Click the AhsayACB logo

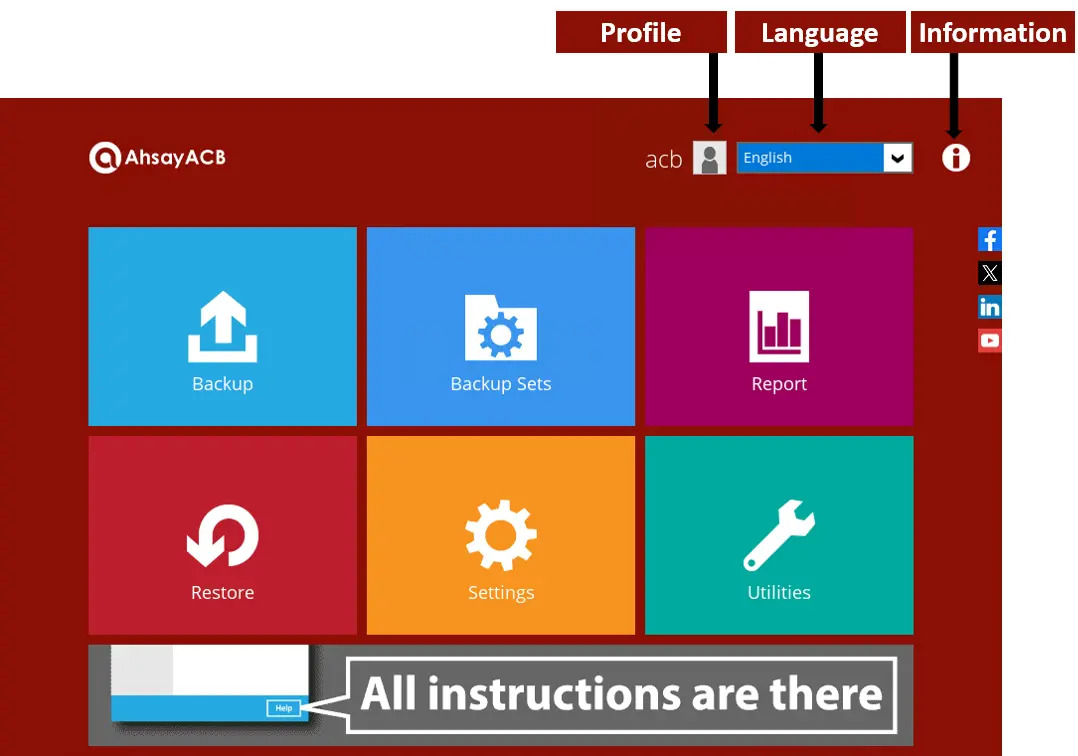coord(157,158)
